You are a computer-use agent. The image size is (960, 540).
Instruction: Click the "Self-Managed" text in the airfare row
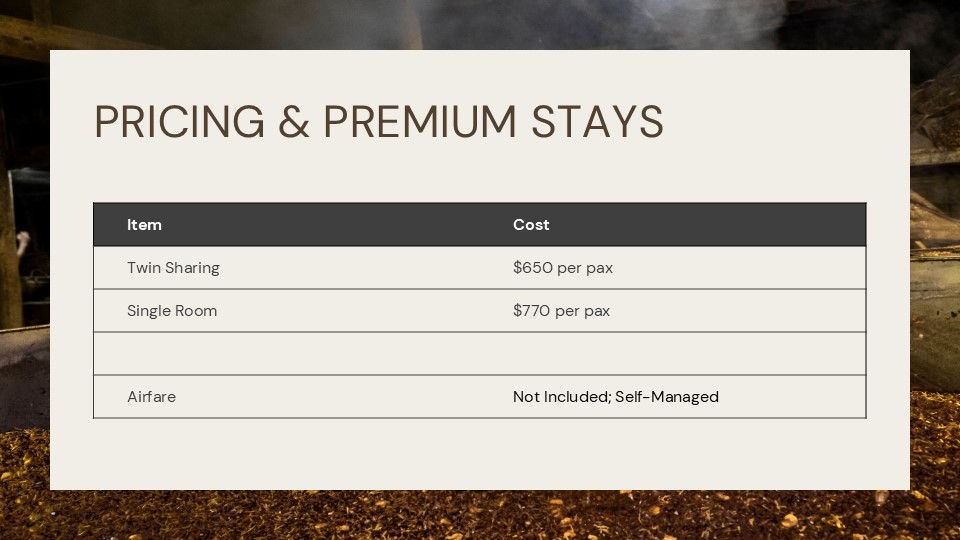pos(667,397)
